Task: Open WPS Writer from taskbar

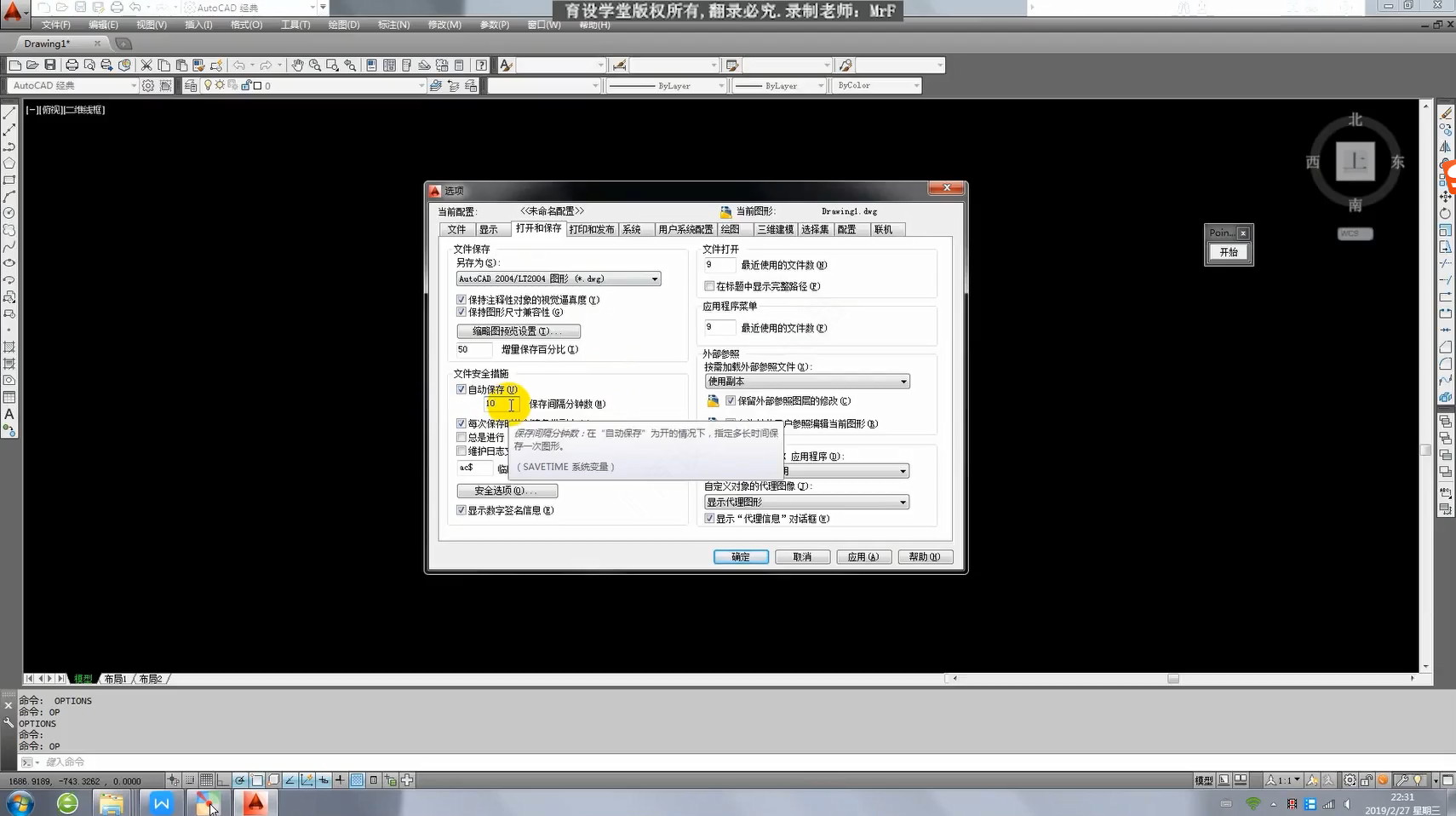Action: pos(161,802)
